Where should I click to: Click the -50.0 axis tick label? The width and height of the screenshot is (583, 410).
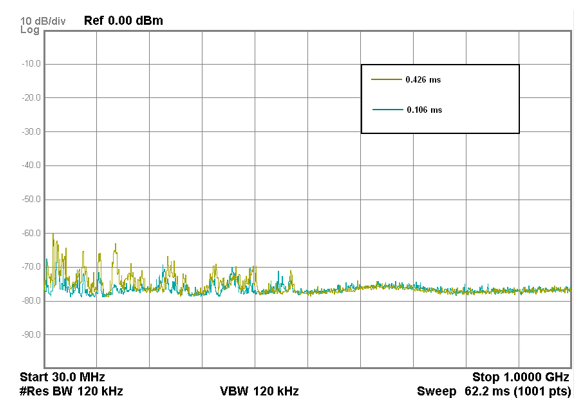click(x=31, y=199)
